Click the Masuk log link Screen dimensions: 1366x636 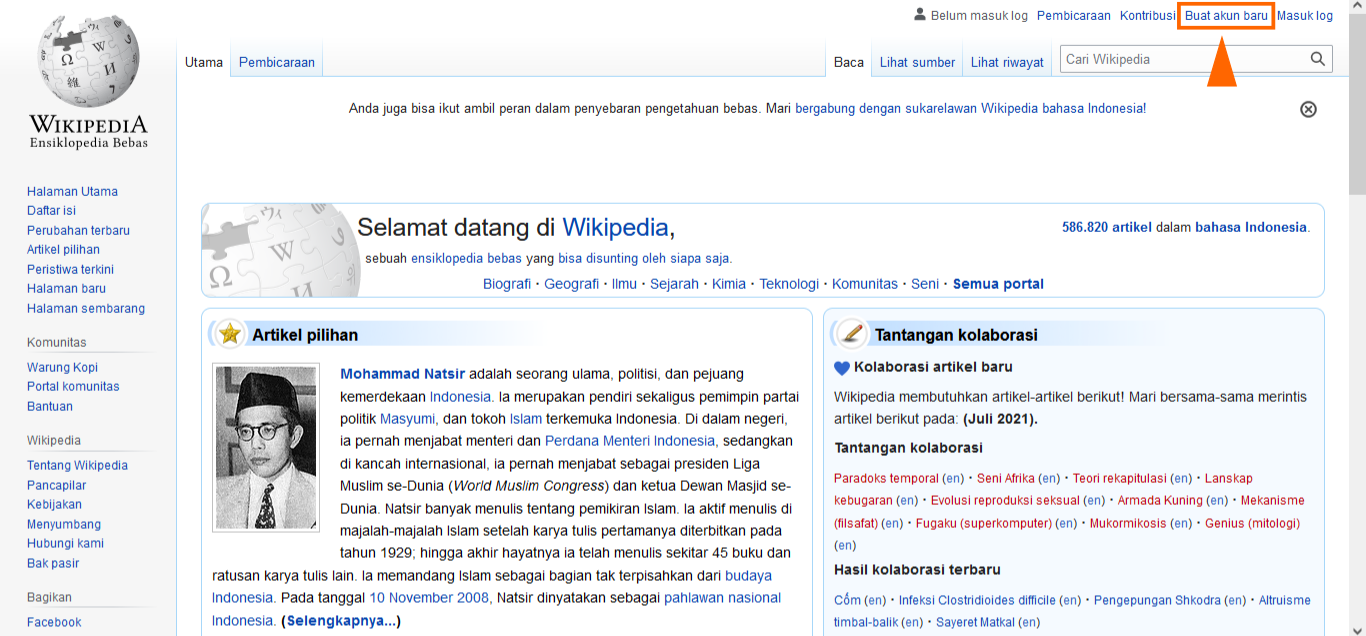[1305, 16]
